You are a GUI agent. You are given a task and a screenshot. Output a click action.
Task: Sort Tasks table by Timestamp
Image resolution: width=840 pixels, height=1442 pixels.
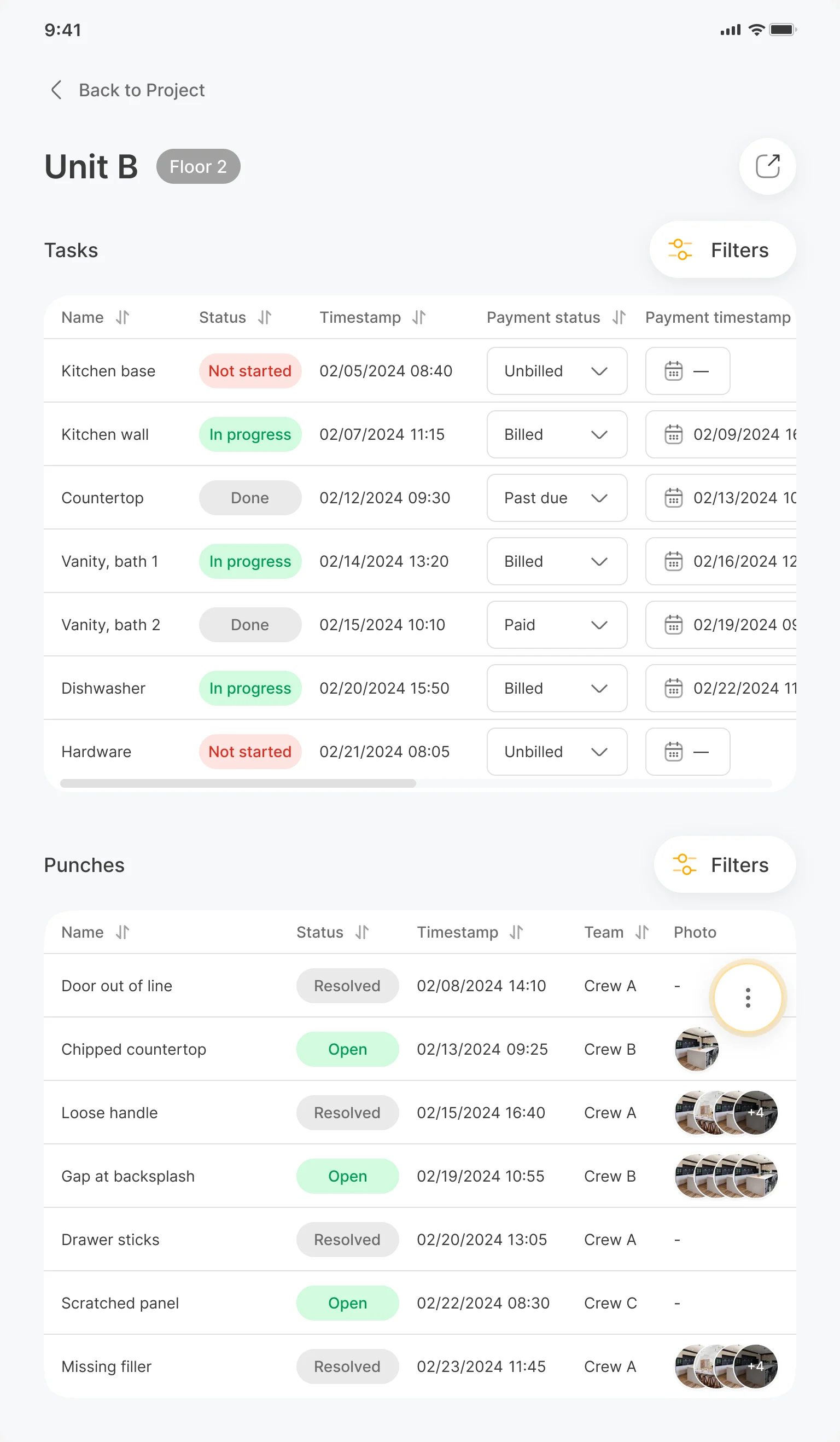(x=419, y=317)
